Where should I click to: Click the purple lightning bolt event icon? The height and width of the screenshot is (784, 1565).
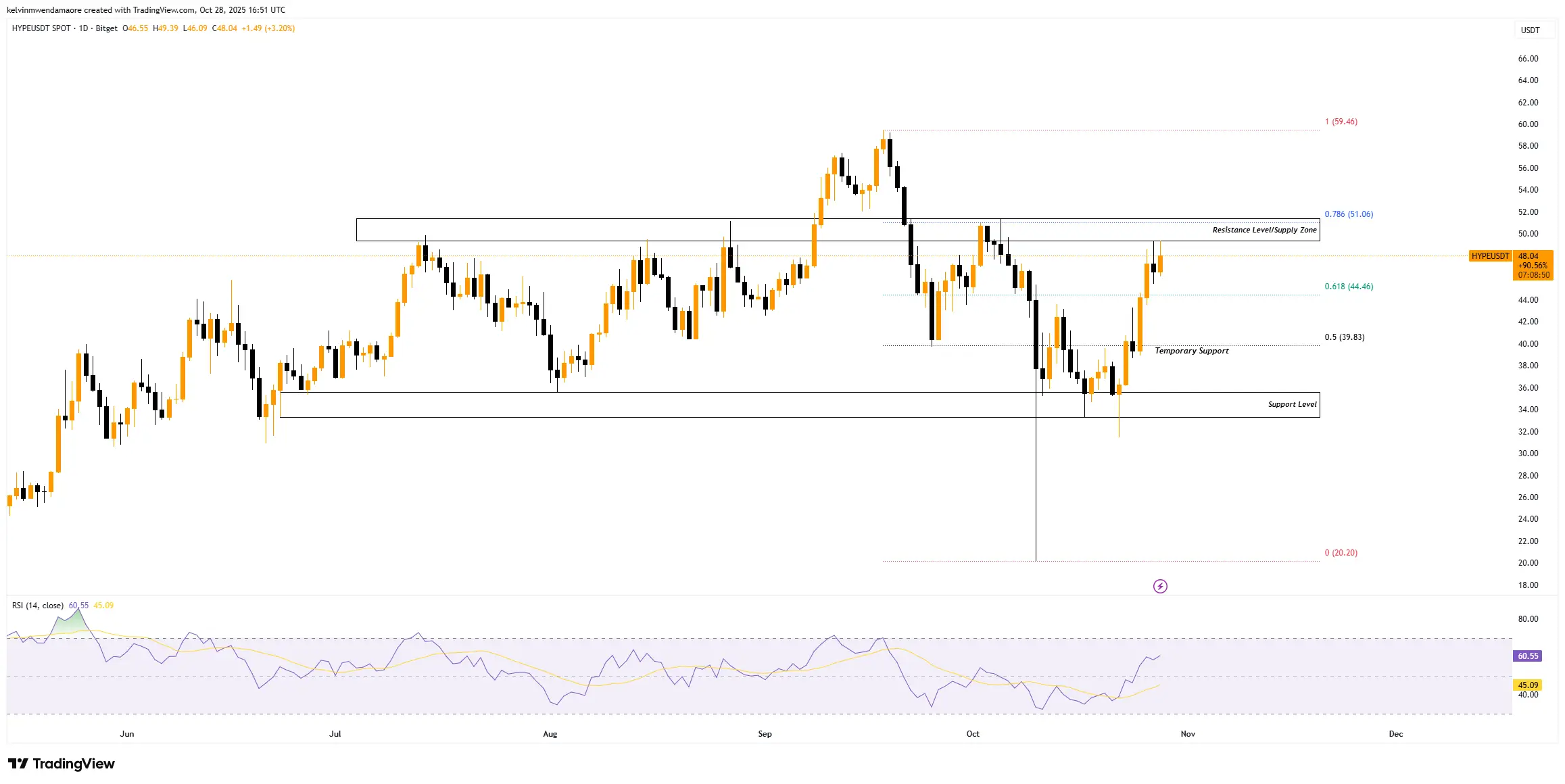click(1161, 585)
